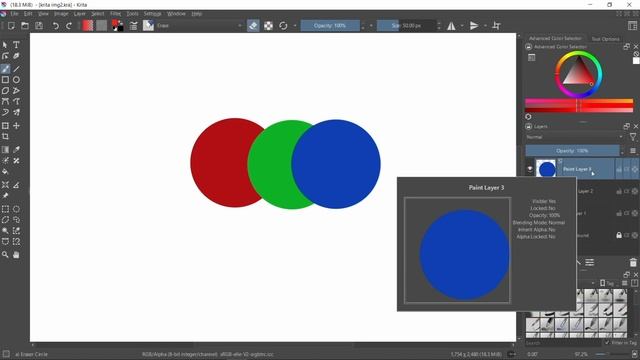Select the Crop tool in toolbox

click(x=5, y=136)
